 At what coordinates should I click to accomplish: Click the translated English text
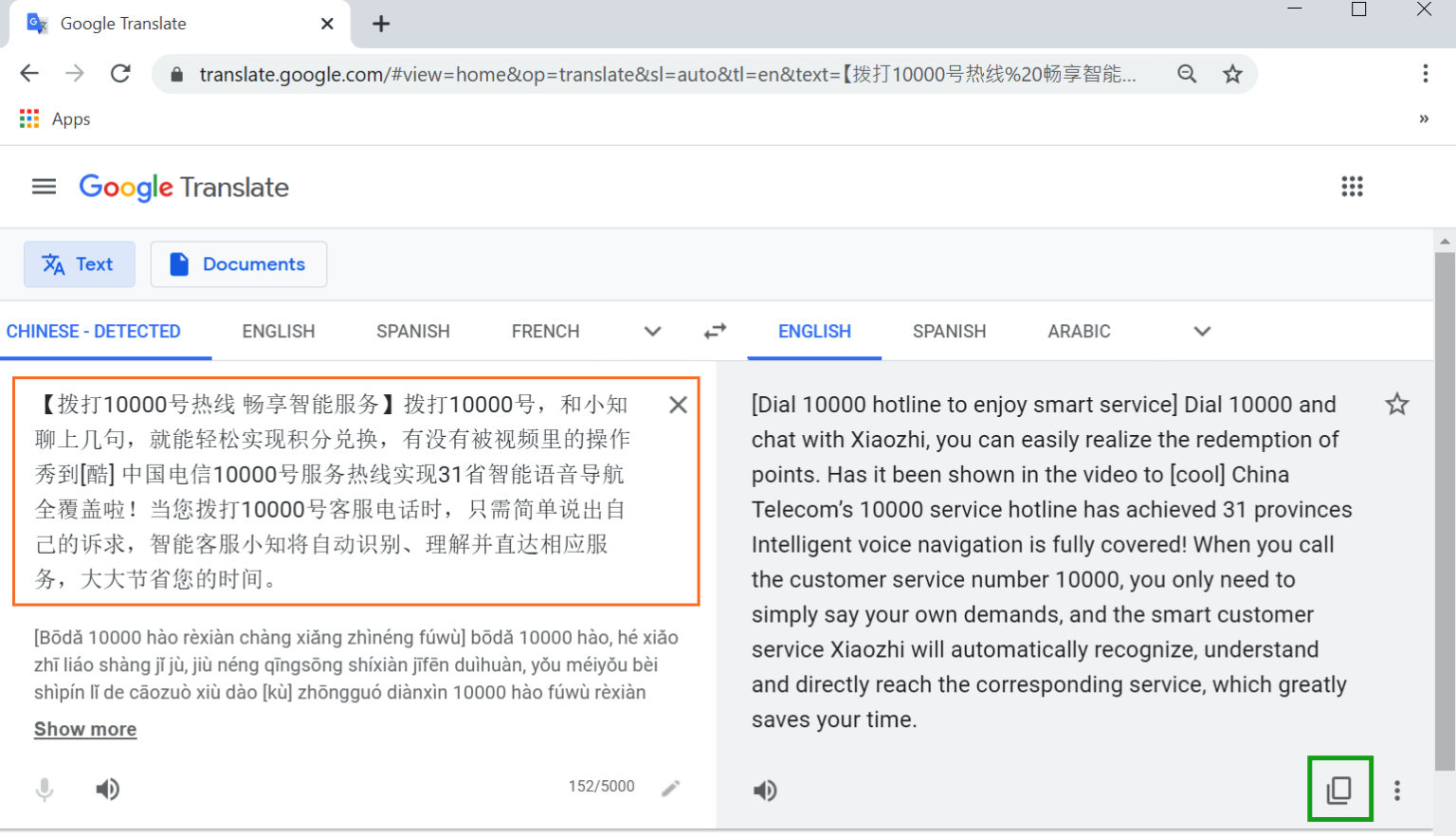pyautogui.click(x=1051, y=562)
